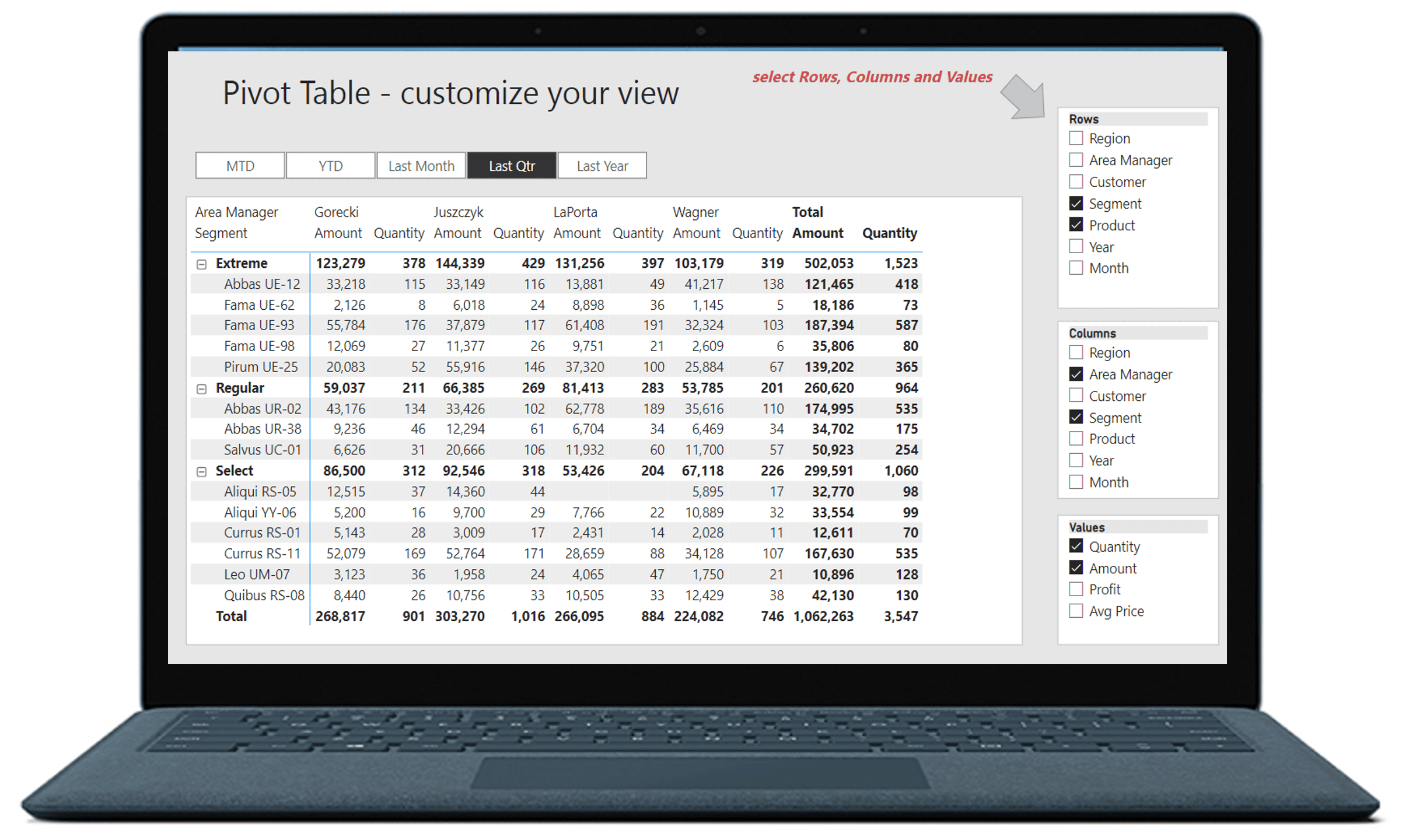This screenshot has height=840, width=1402.
Task: Check Region in the Columns panel
Action: (x=1076, y=352)
